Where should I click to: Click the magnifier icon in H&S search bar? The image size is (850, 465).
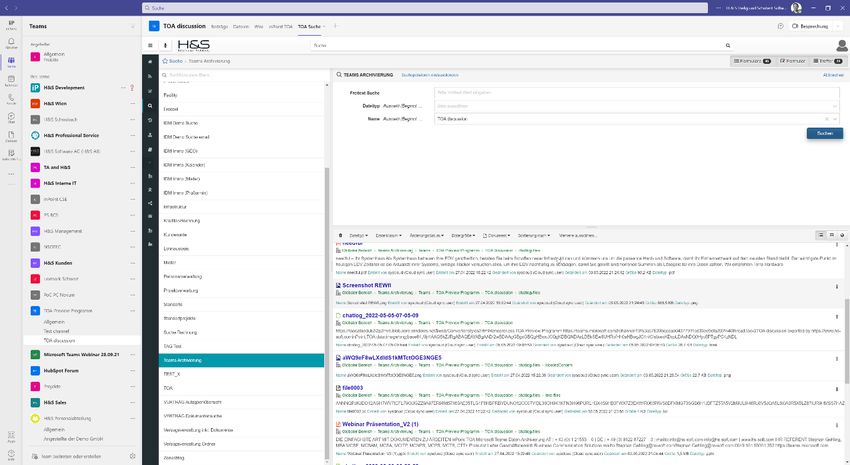[x=728, y=46]
